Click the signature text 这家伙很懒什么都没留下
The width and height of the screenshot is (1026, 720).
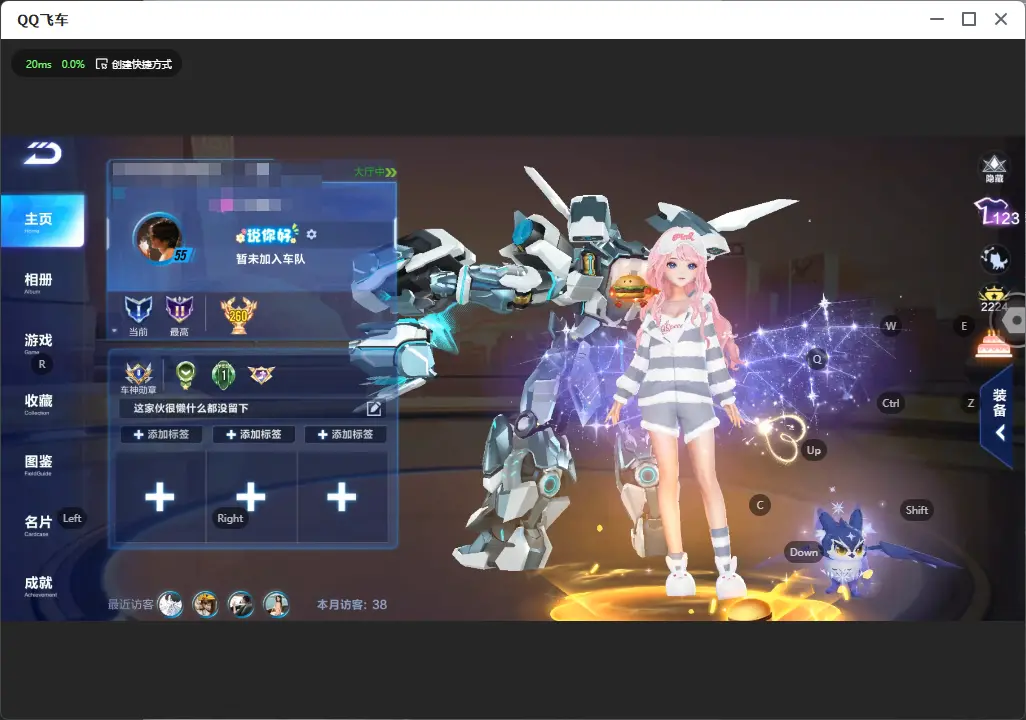(x=191, y=408)
